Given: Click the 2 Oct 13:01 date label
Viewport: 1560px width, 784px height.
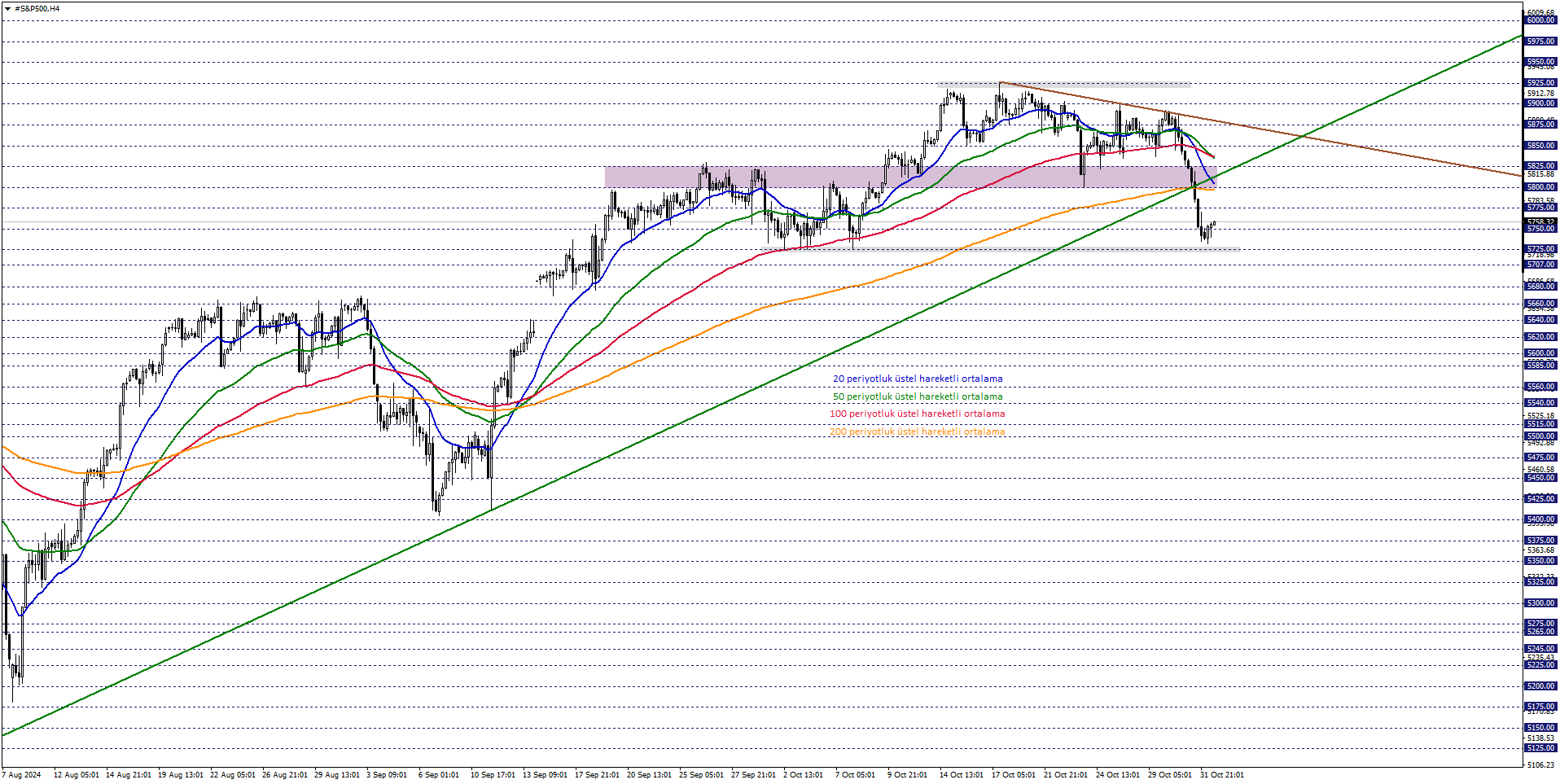Looking at the screenshot, I should (804, 775).
